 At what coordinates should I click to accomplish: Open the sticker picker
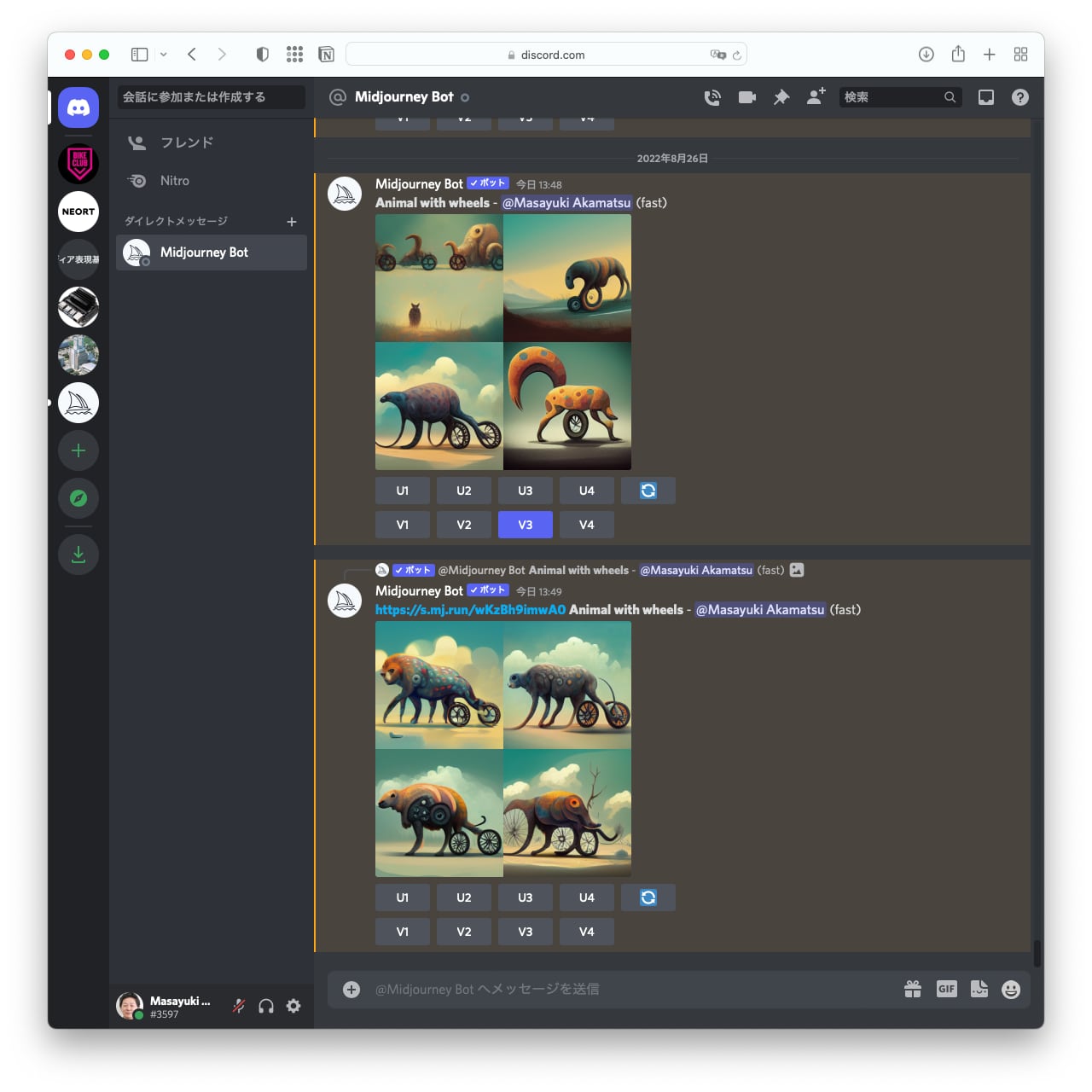click(979, 989)
